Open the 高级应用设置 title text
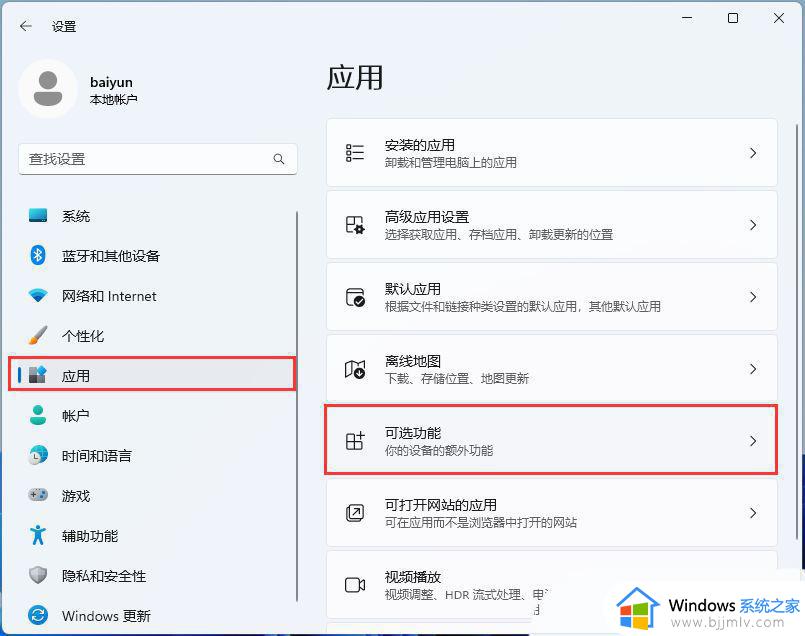805x636 pixels. 427,217
